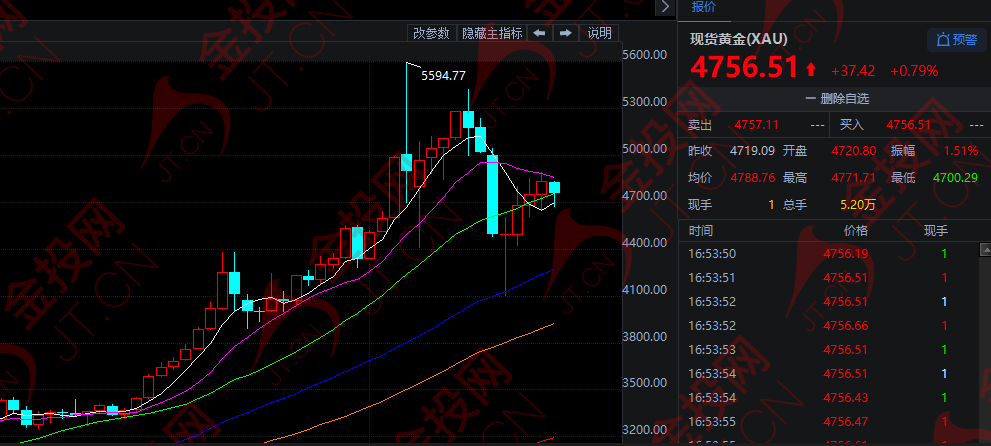This screenshot has width=991, height=446.
Task: Click the 5300.00 price axis label
Action: click(645, 102)
